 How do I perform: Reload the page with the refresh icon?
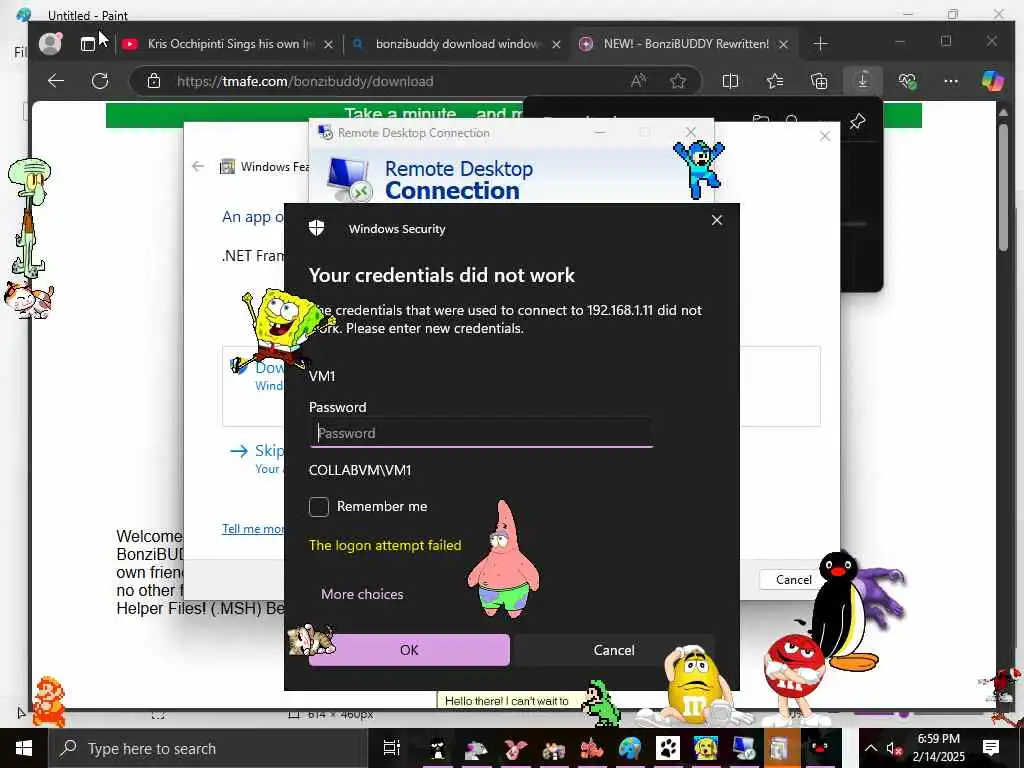[100, 81]
